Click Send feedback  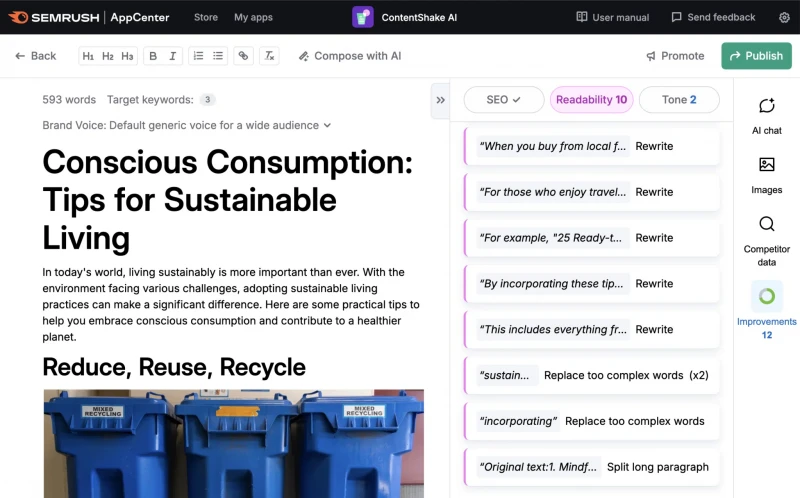pyautogui.click(x=713, y=17)
